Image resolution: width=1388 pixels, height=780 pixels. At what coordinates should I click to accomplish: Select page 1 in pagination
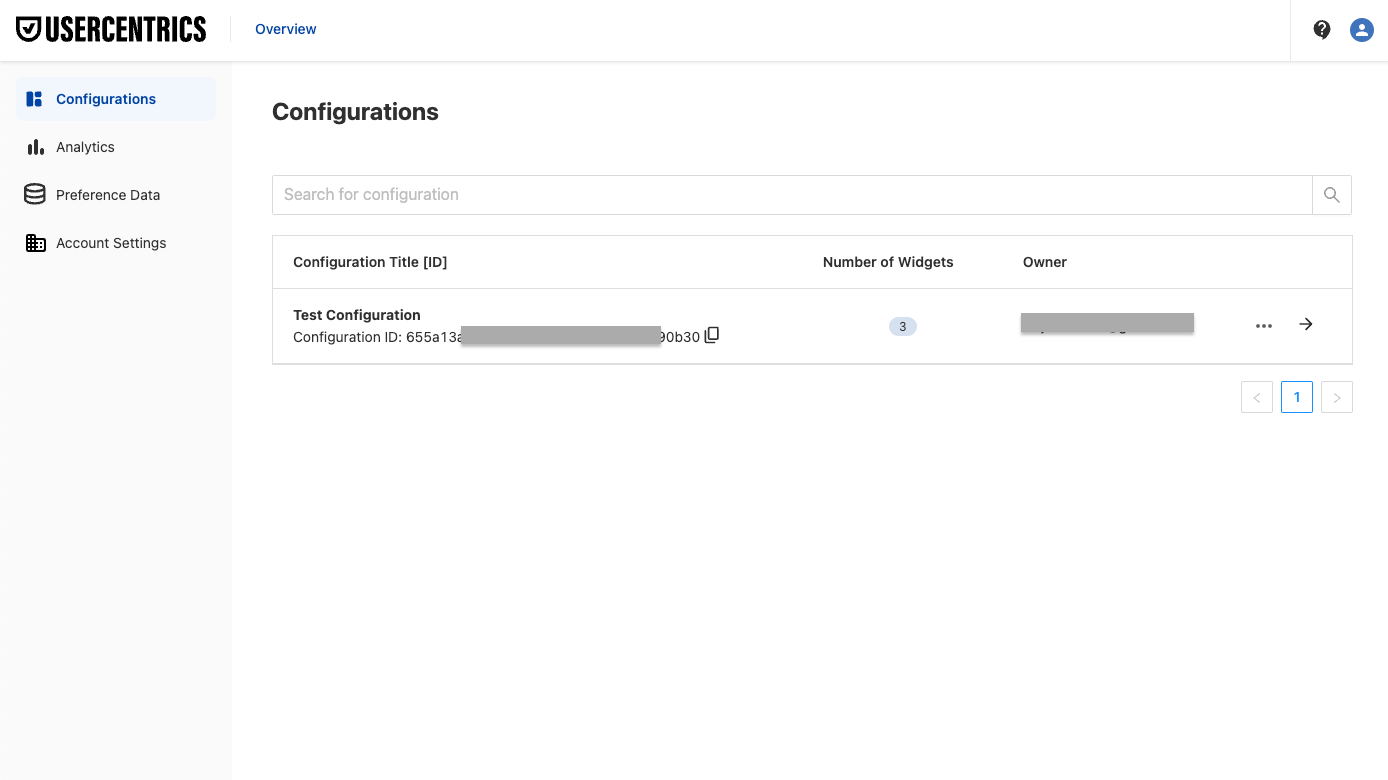pyautogui.click(x=1297, y=397)
